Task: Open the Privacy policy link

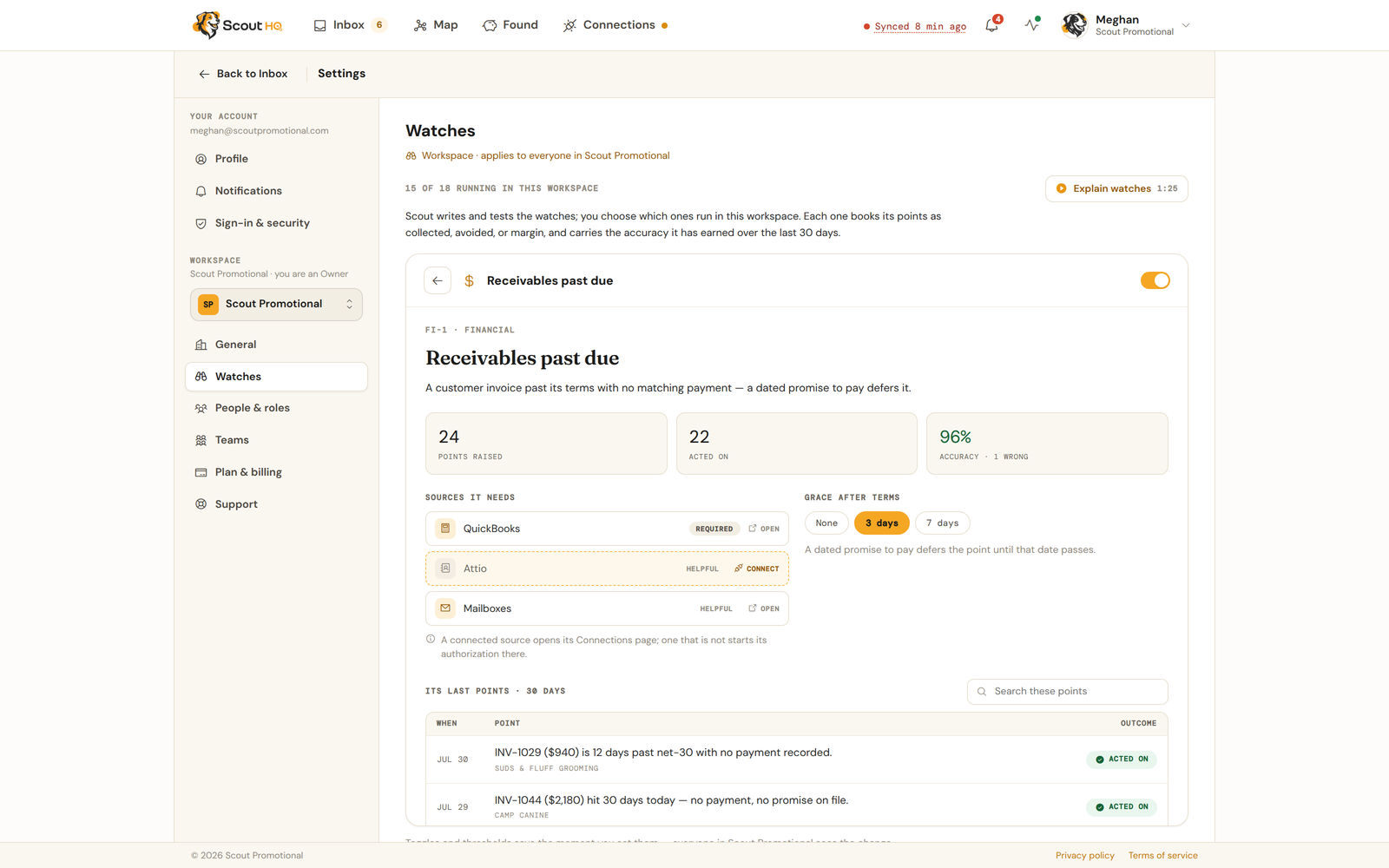Action: 1085,856
